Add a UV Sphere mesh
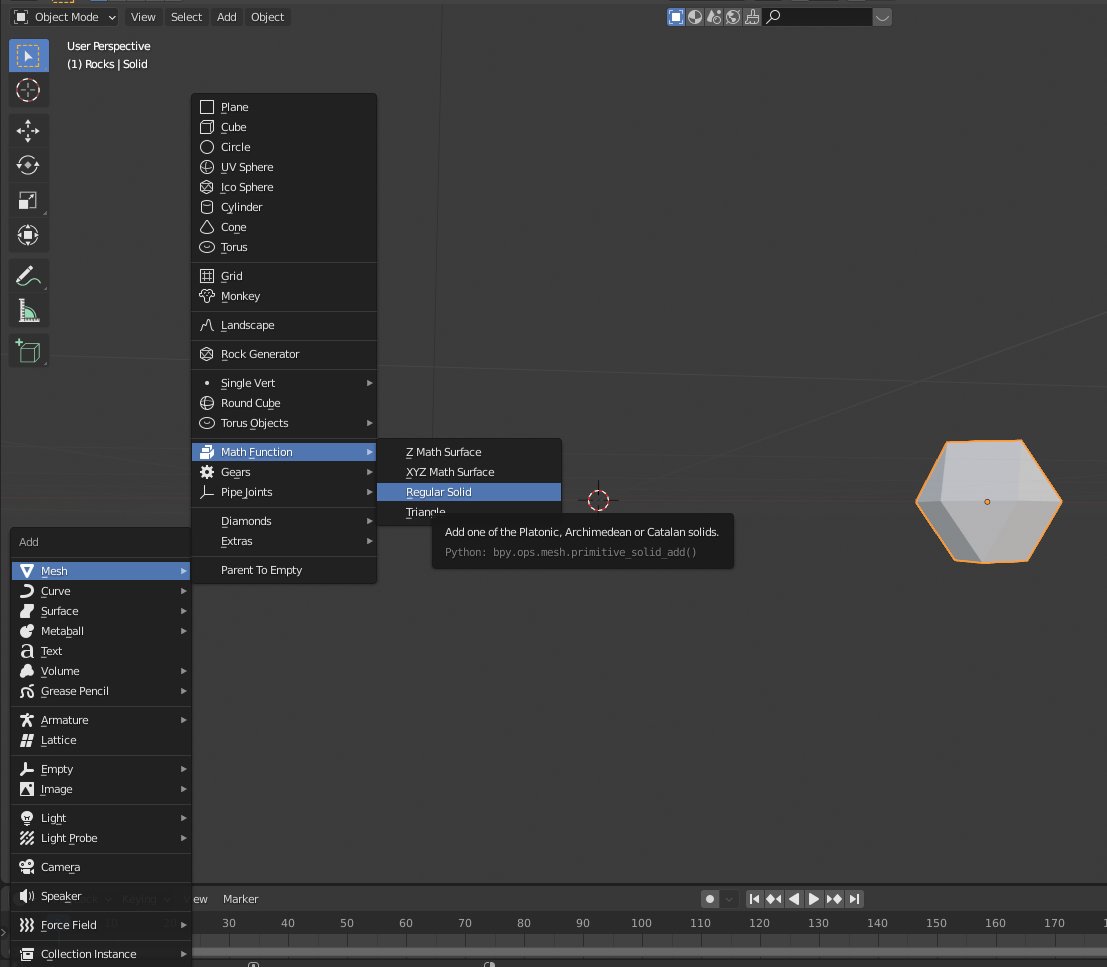1107x967 pixels. (x=284, y=167)
